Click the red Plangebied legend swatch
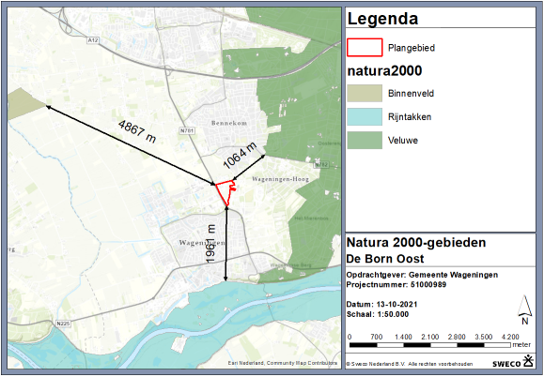543x379 pixels. [x=365, y=47]
